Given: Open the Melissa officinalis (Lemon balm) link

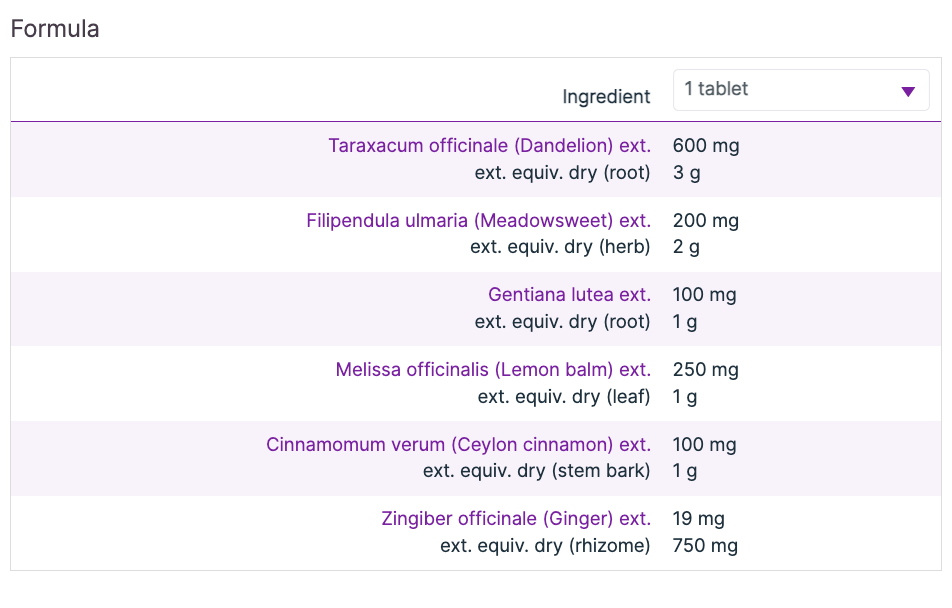Looking at the screenshot, I should [x=493, y=370].
